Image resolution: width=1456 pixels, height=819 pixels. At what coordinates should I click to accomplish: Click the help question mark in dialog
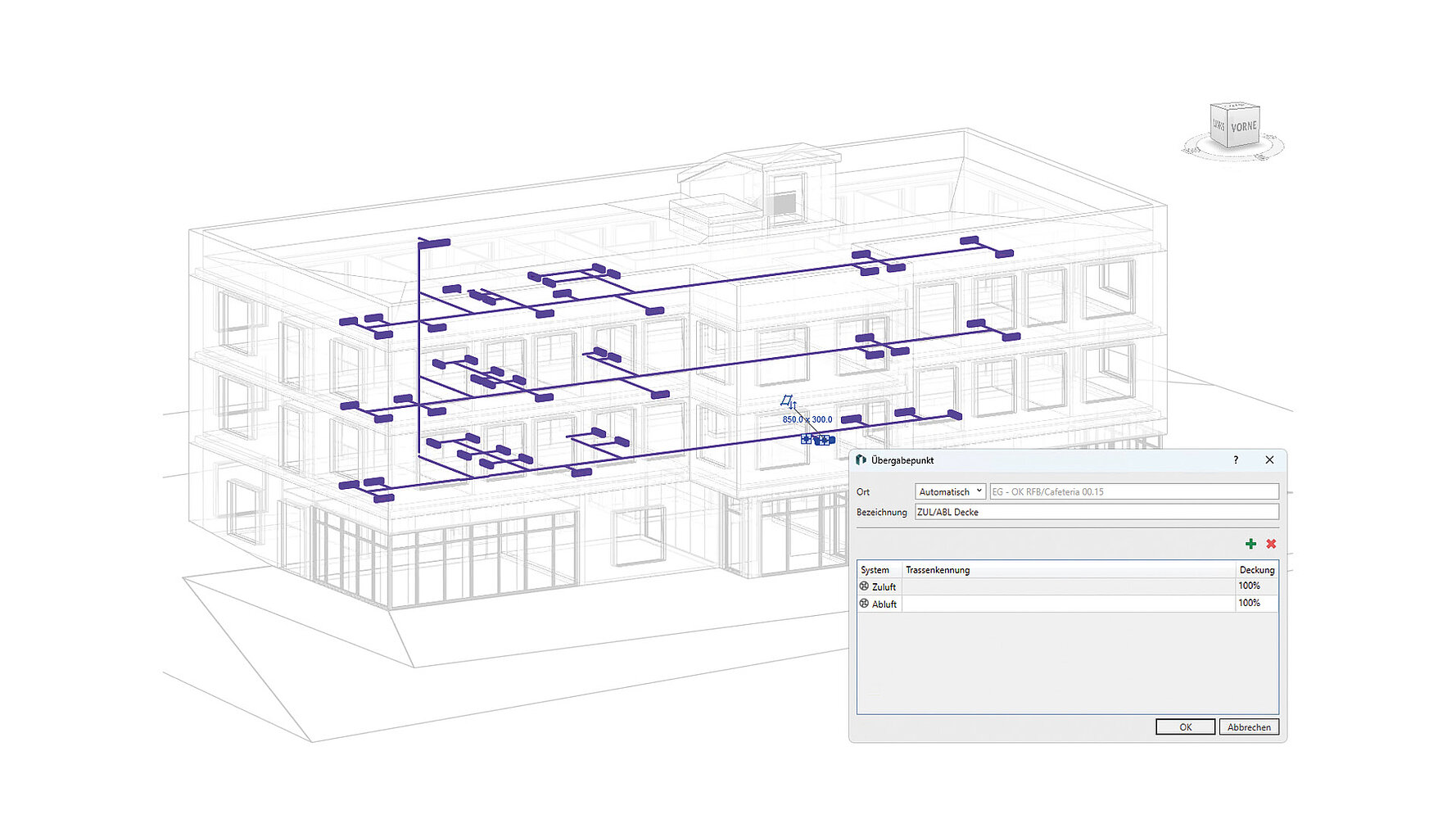[1236, 460]
